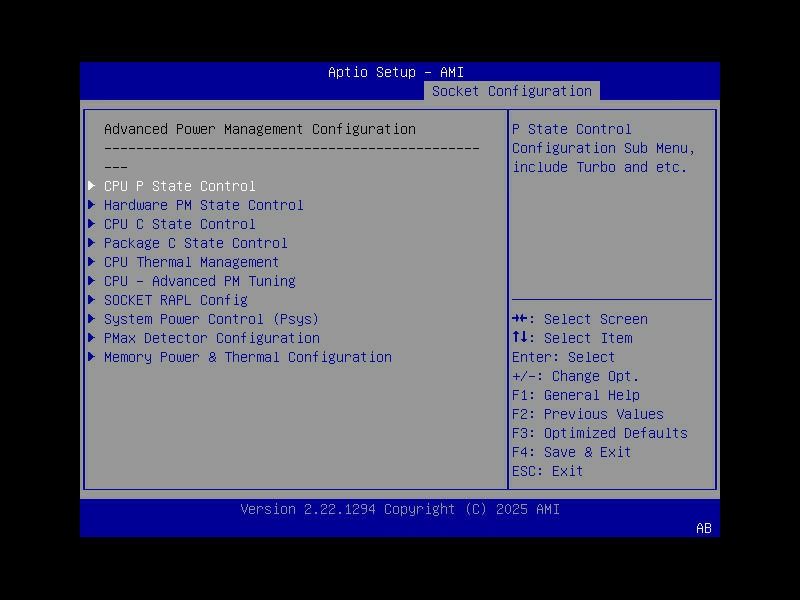Switch to the Socket Configuration tab
800x600 pixels.
(x=511, y=89)
